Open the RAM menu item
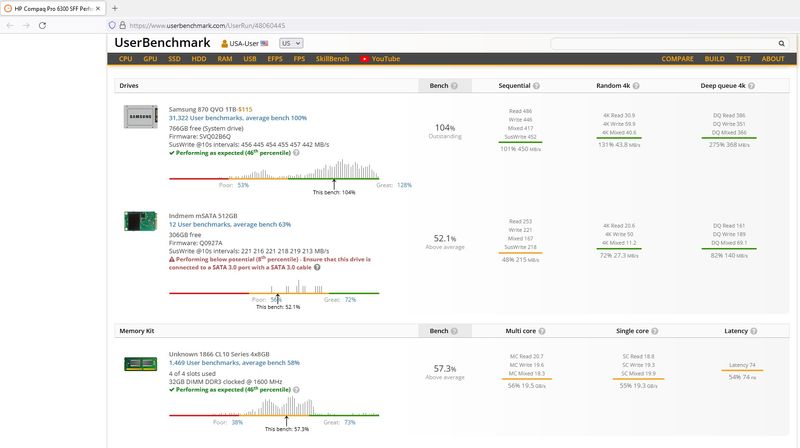This screenshot has width=800, height=448. coord(224,59)
